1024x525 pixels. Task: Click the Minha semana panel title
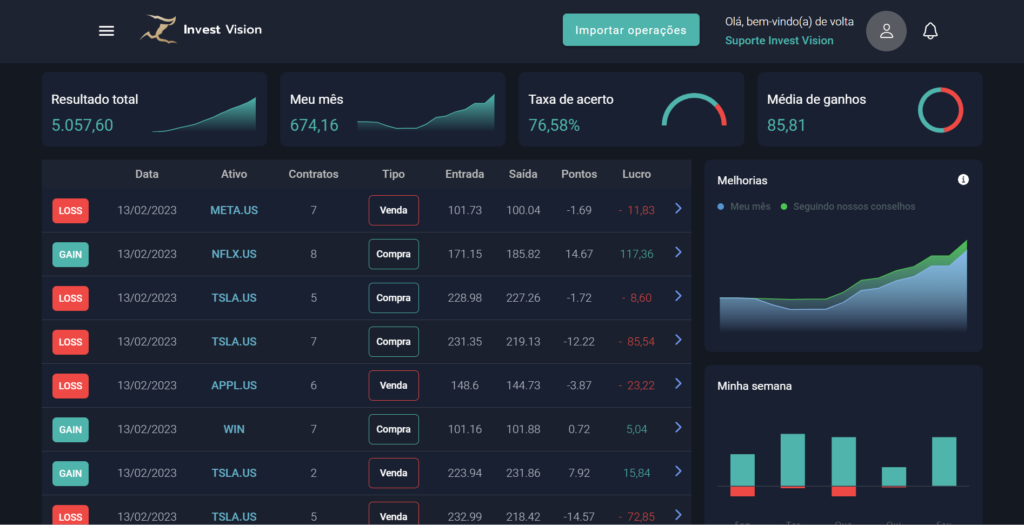[x=754, y=386]
